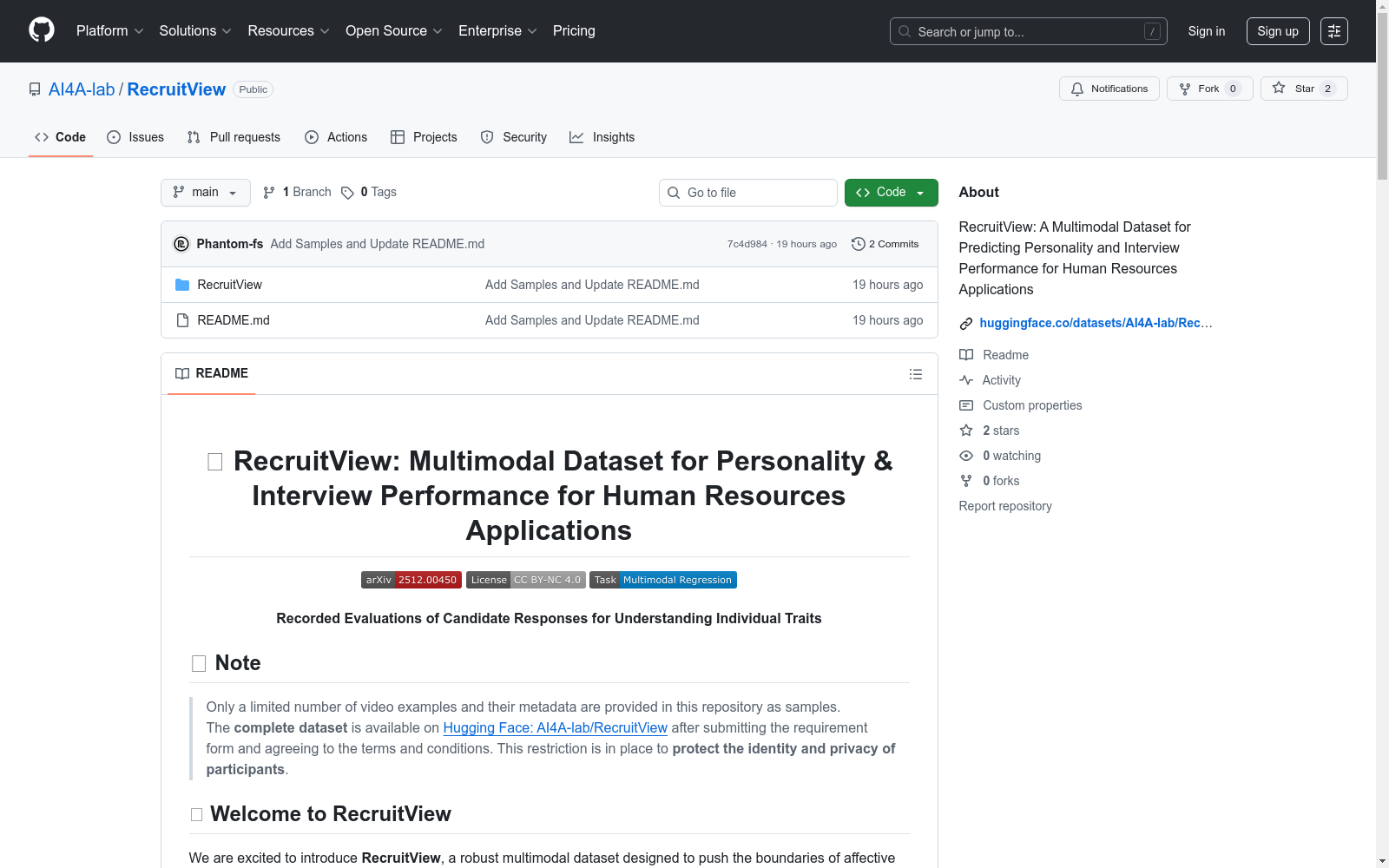This screenshot has height=868, width=1389.
Task: Click the stars icon in About
Action: [x=966, y=431]
